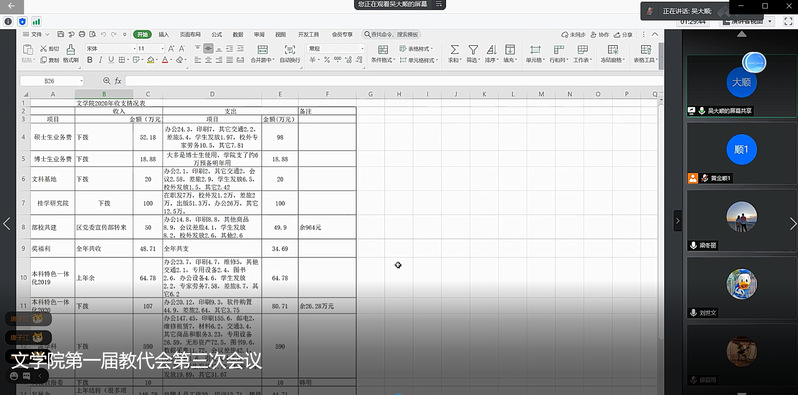Image resolution: width=798 pixels, height=395 pixels.
Task: Toggle italic text formatting
Action: pyautogui.click(x=100, y=60)
